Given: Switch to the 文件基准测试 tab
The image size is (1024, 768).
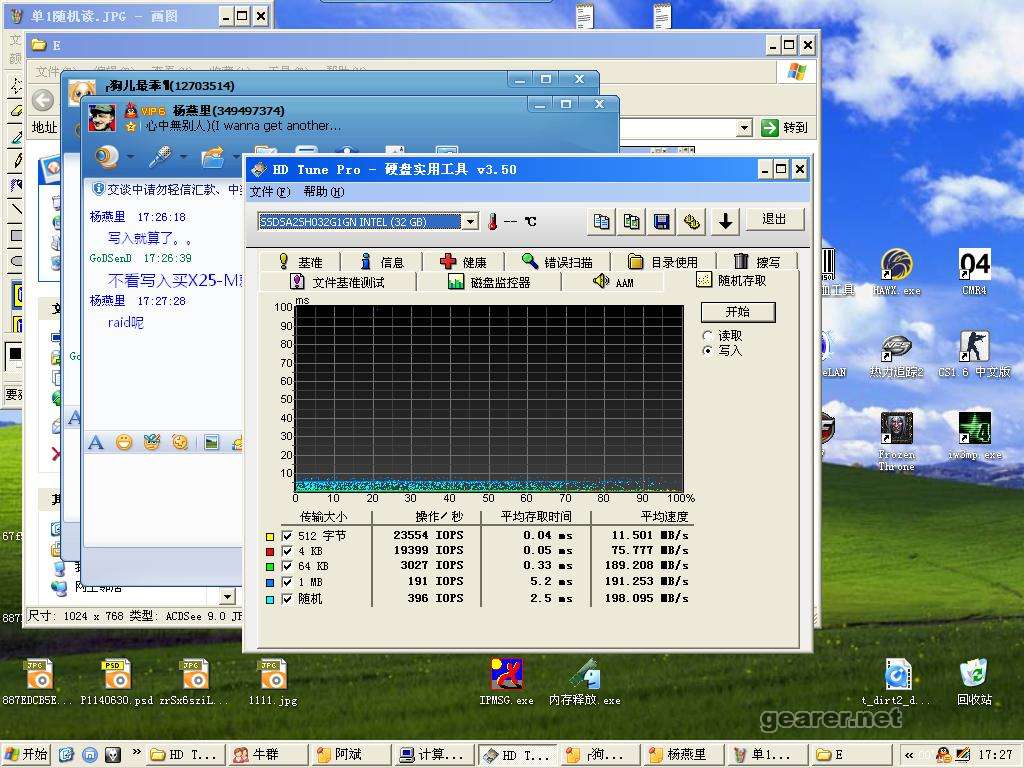Looking at the screenshot, I should click(x=338, y=282).
